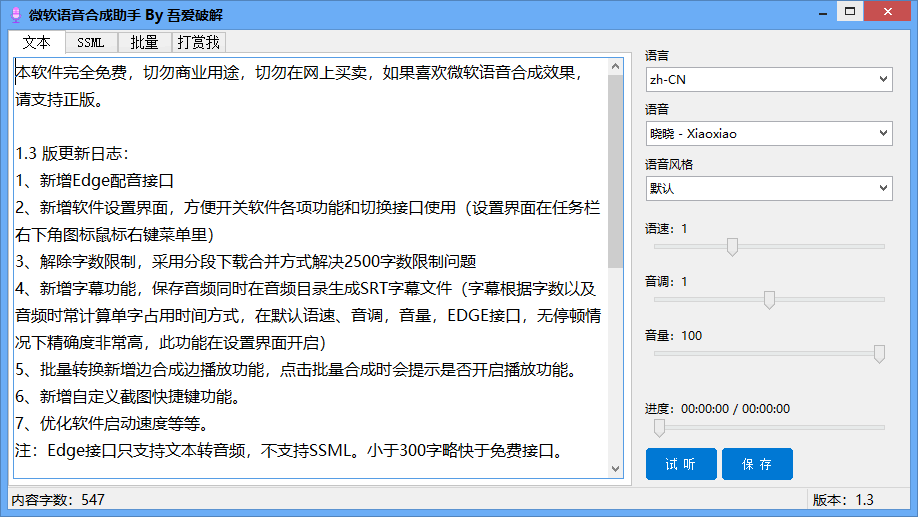Click the 内容字数: 547 status text

tap(58, 500)
